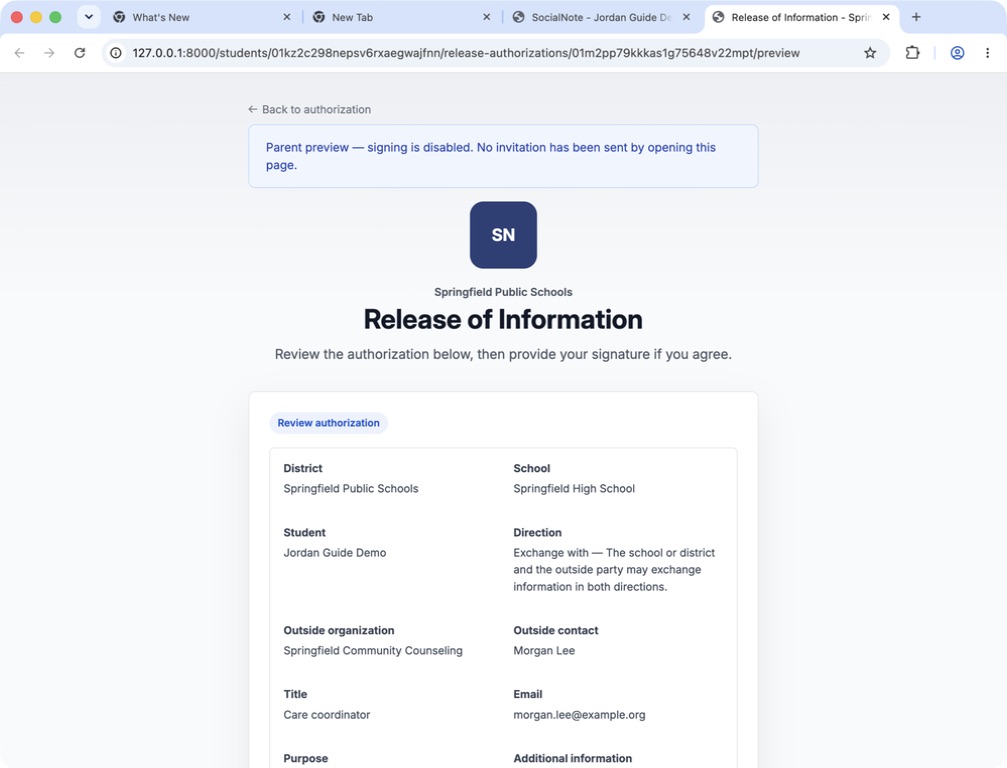Click the macOS yellow minimize window button
Screen dimensions: 1007x768
[x=36, y=17]
